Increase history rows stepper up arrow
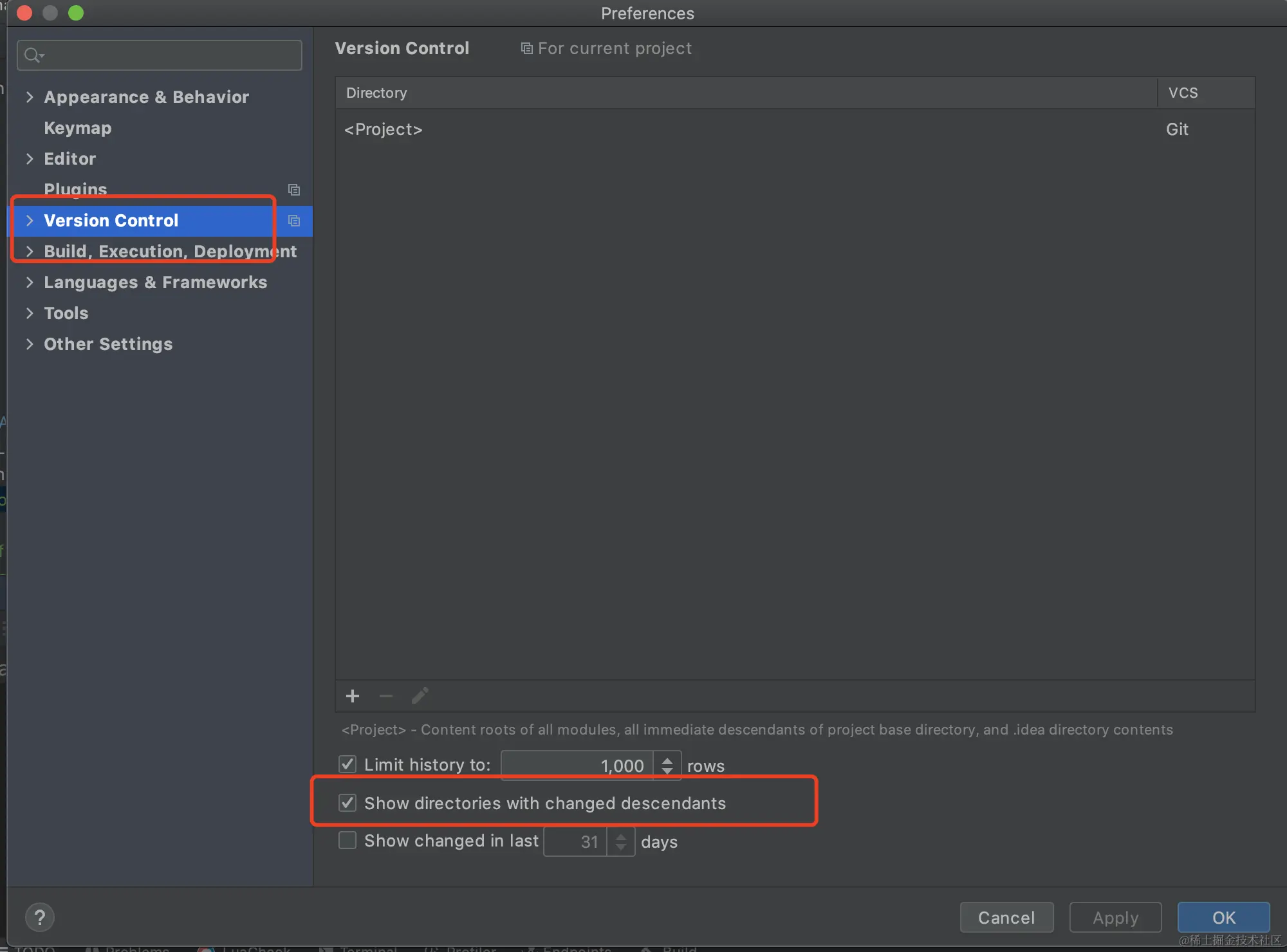The image size is (1287, 952). click(x=667, y=760)
